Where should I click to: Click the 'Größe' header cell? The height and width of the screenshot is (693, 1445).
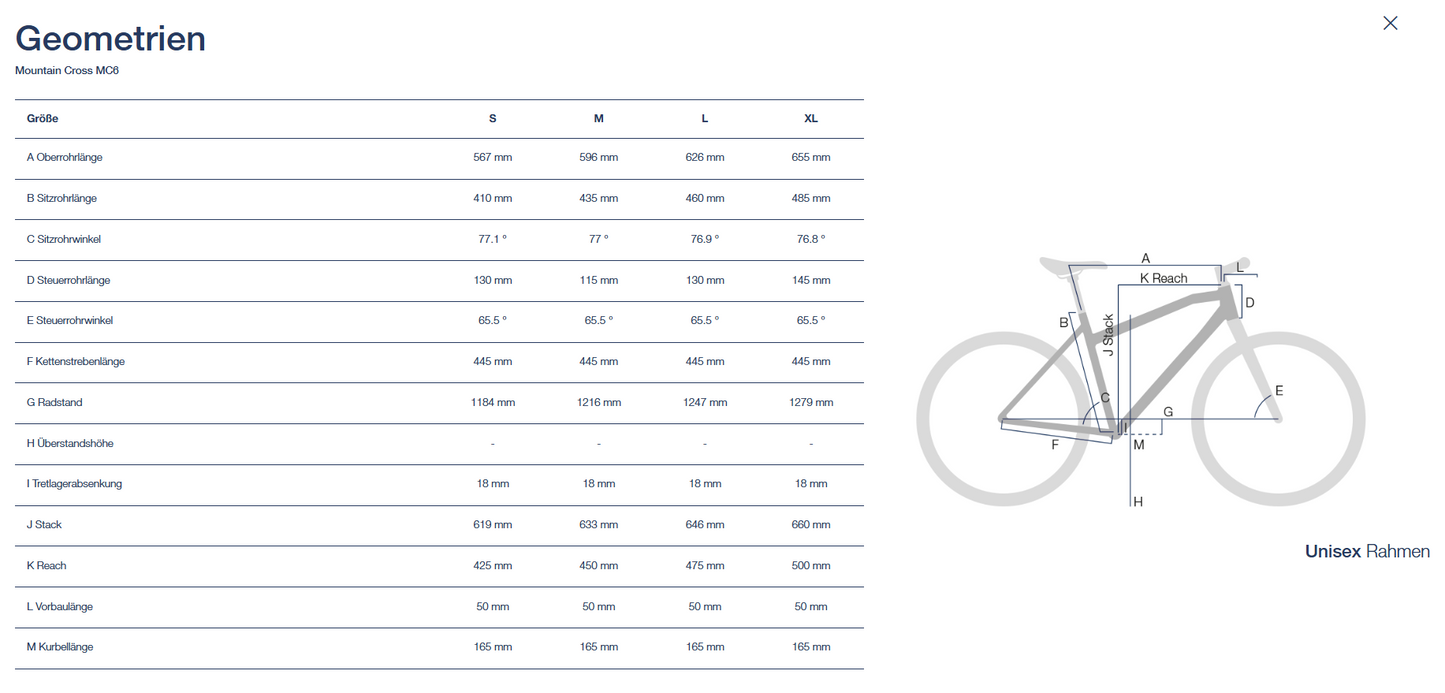coord(43,118)
